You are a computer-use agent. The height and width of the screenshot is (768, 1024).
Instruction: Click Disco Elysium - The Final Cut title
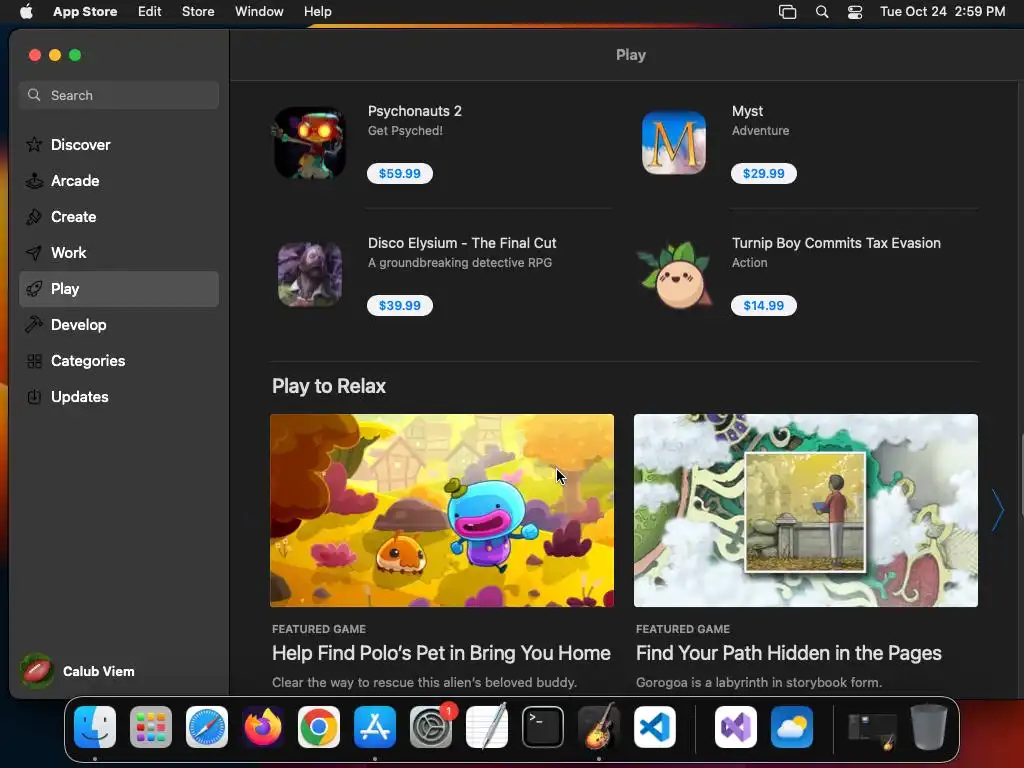(x=462, y=243)
